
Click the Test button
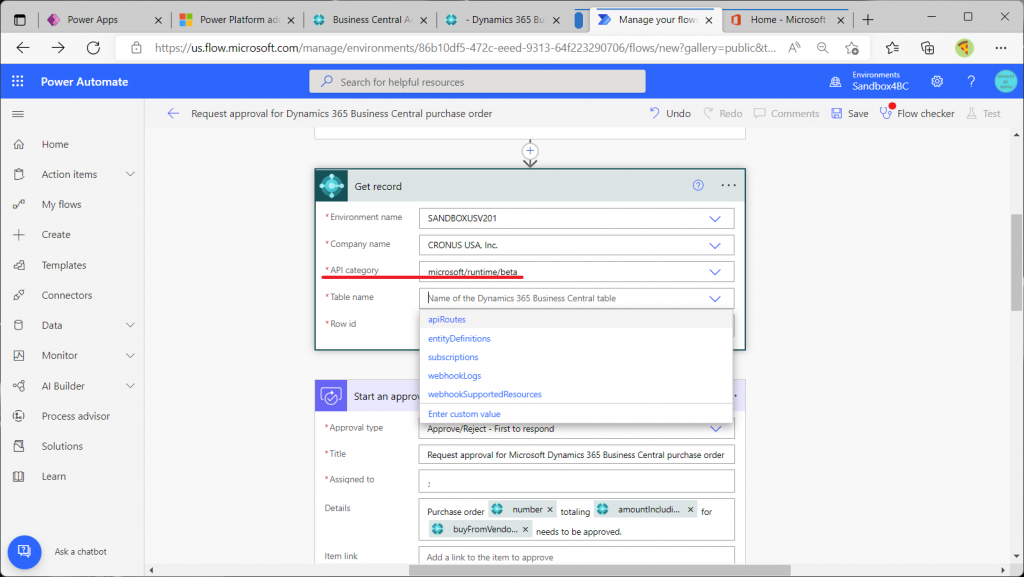[x=984, y=114]
